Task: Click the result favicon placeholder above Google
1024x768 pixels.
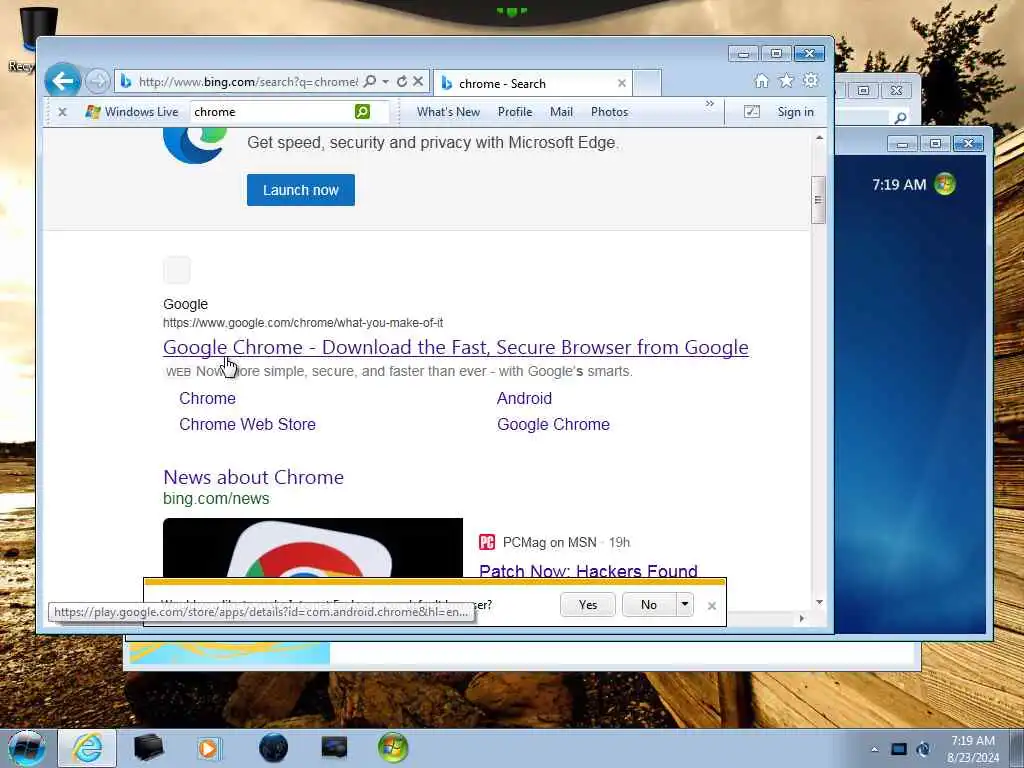Action: click(x=177, y=270)
